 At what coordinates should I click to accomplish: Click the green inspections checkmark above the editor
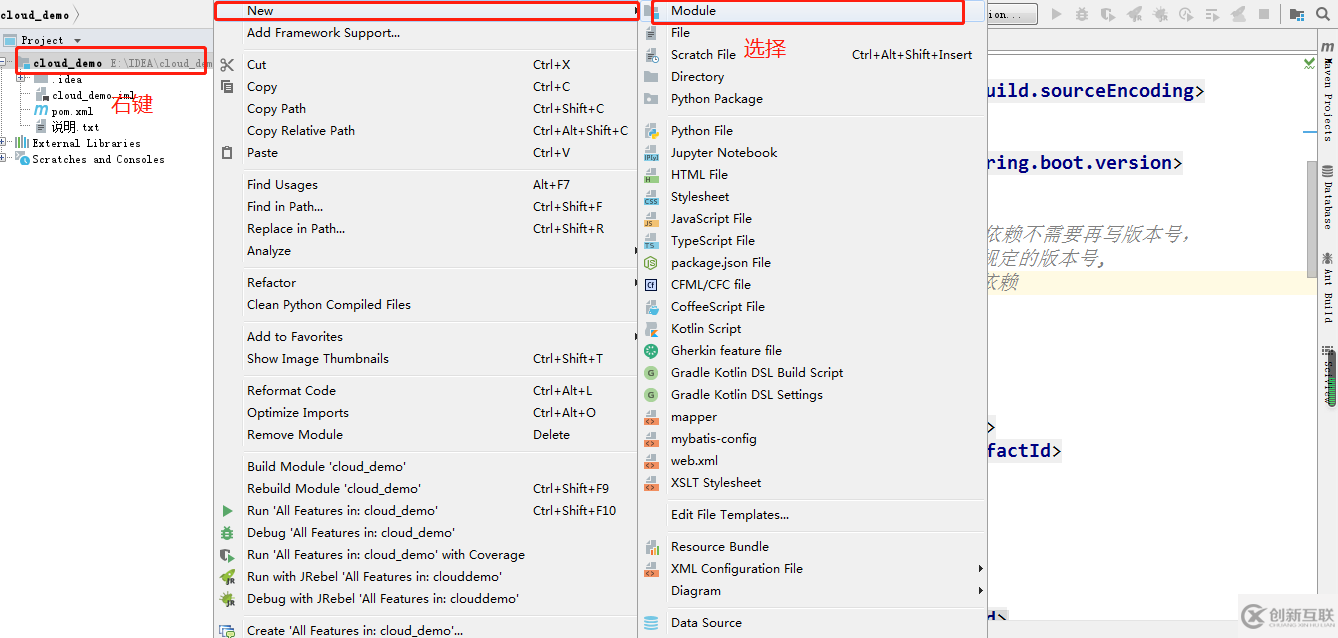pos(1308,62)
